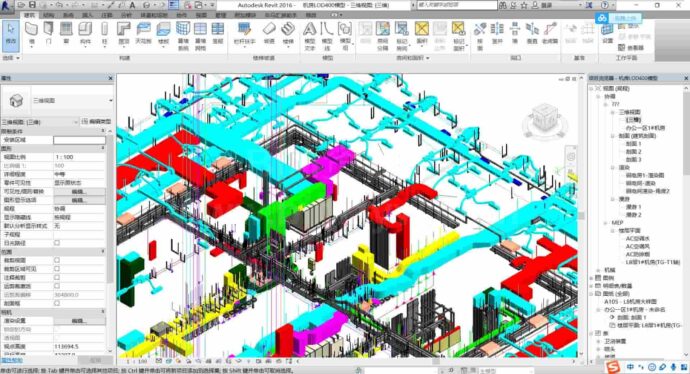The width and height of the screenshot is (690, 374).
Task: Select the Ceiling (天花板) tool
Action: [x=143, y=33]
